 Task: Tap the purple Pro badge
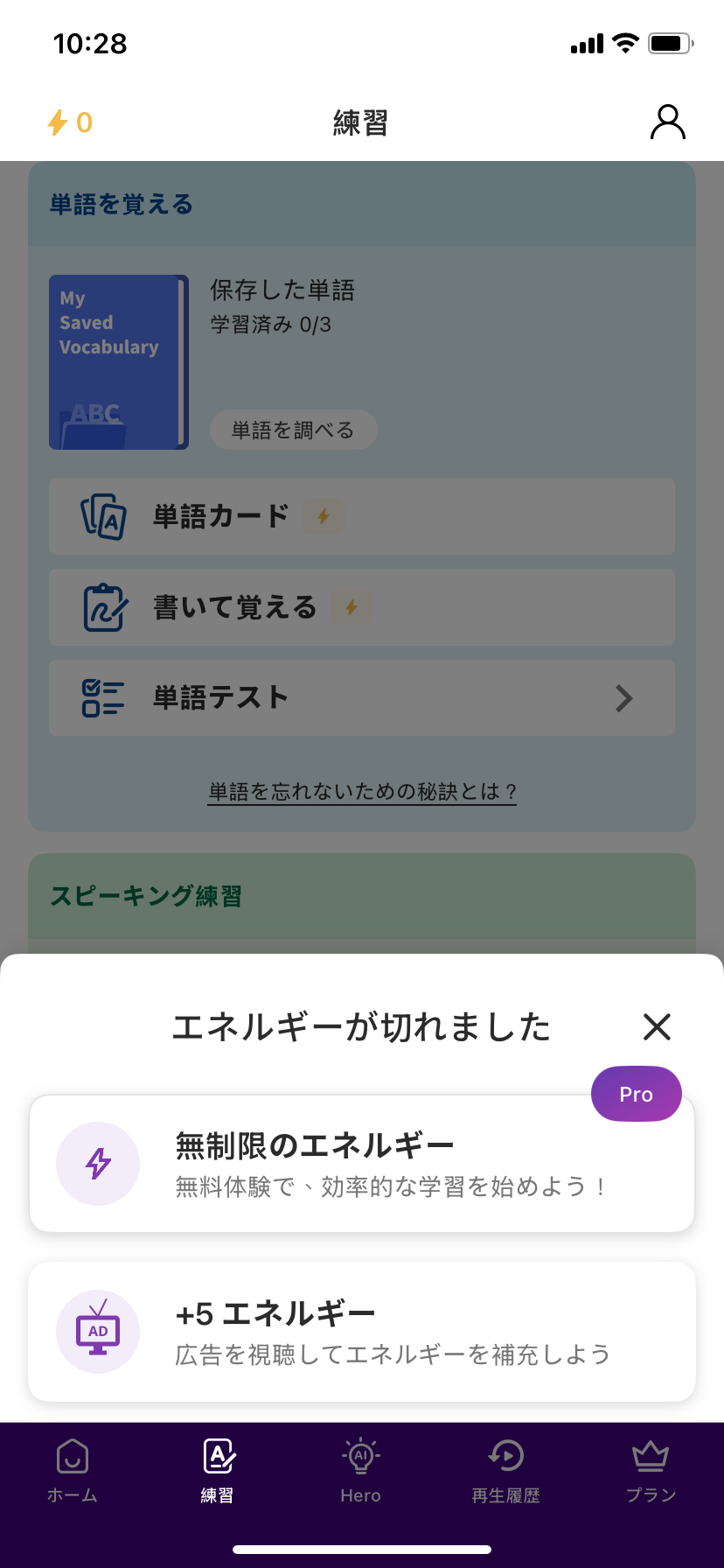[636, 1095]
